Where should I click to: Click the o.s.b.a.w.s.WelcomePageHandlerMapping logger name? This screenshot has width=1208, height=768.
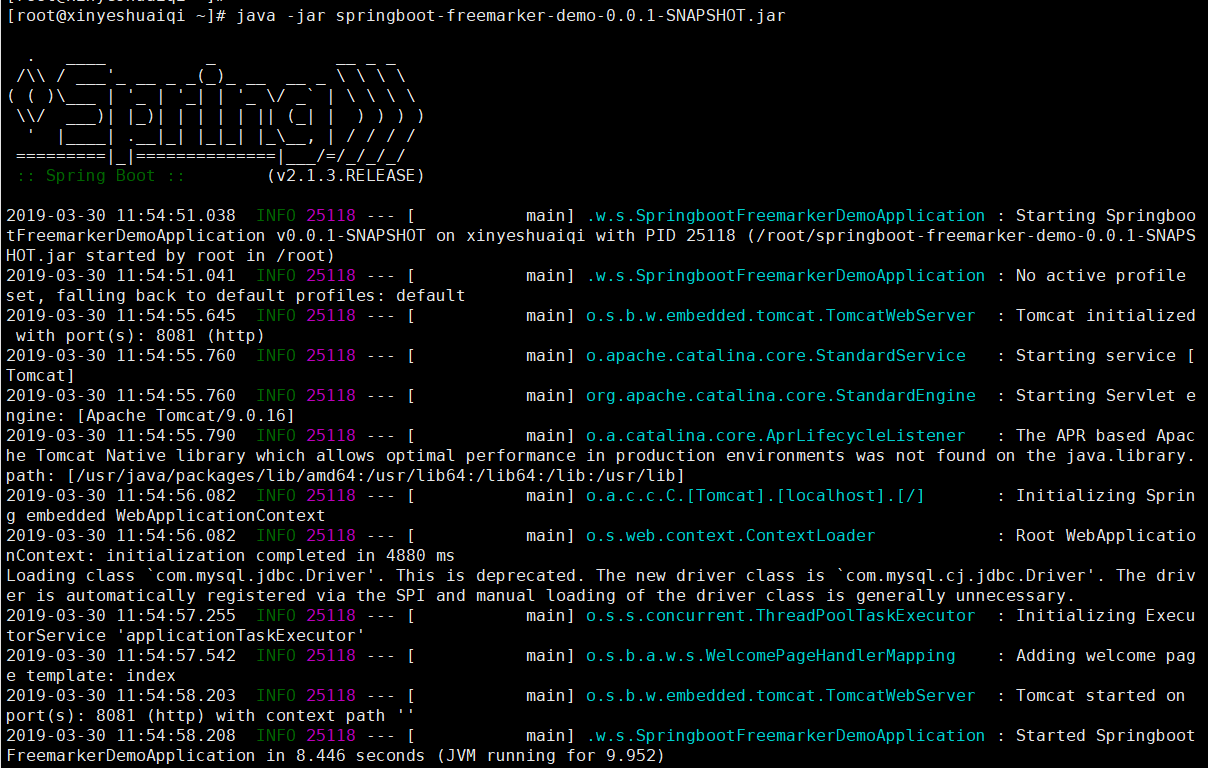pyautogui.click(x=770, y=656)
